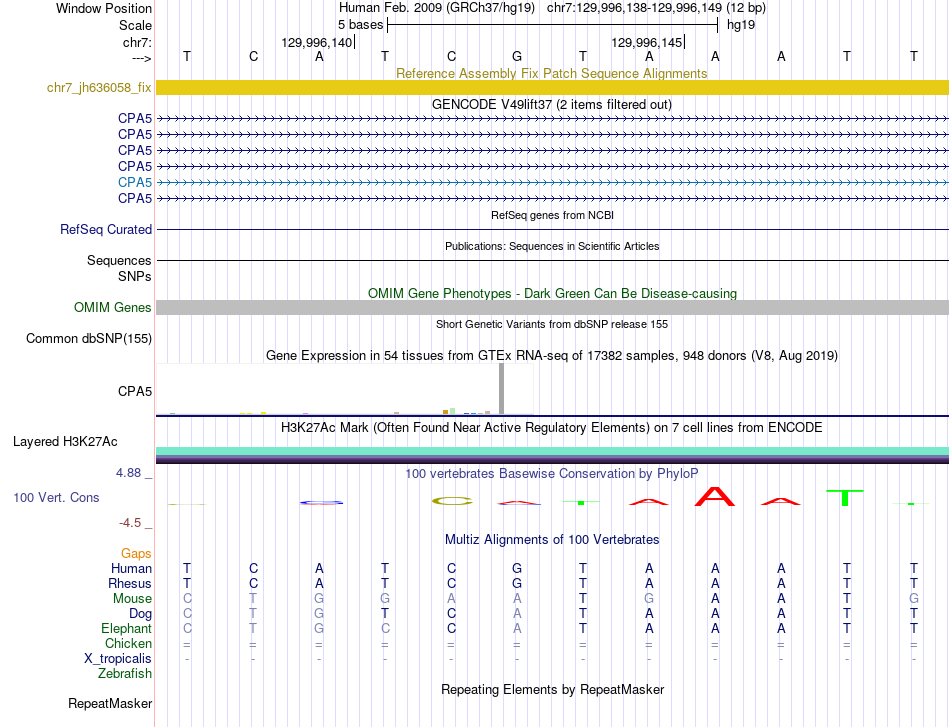
Task: Click the olive C conservation logo
Action: coord(452,501)
